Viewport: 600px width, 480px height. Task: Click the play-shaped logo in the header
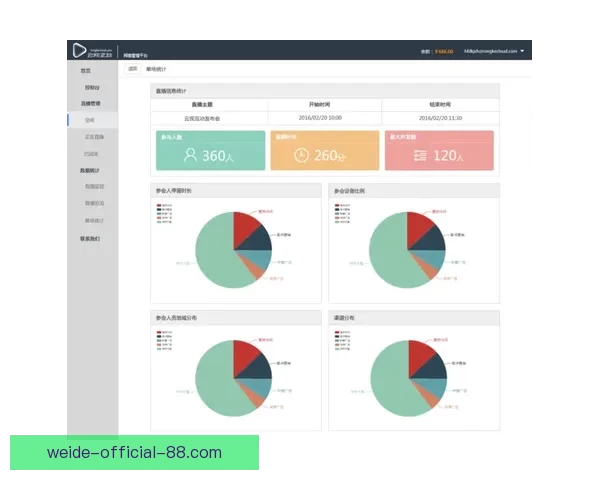pyautogui.click(x=79, y=50)
